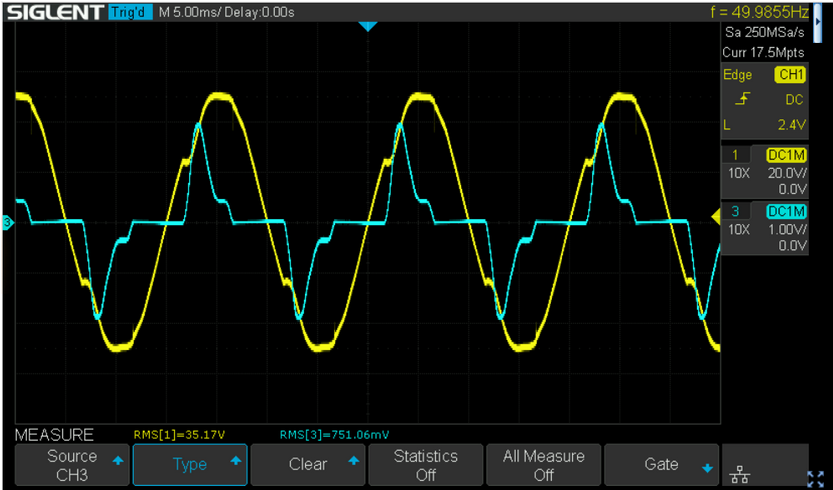Image resolution: width=833 pixels, height=490 pixels.
Task: Select the channel 3 number box
Action: point(736,211)
